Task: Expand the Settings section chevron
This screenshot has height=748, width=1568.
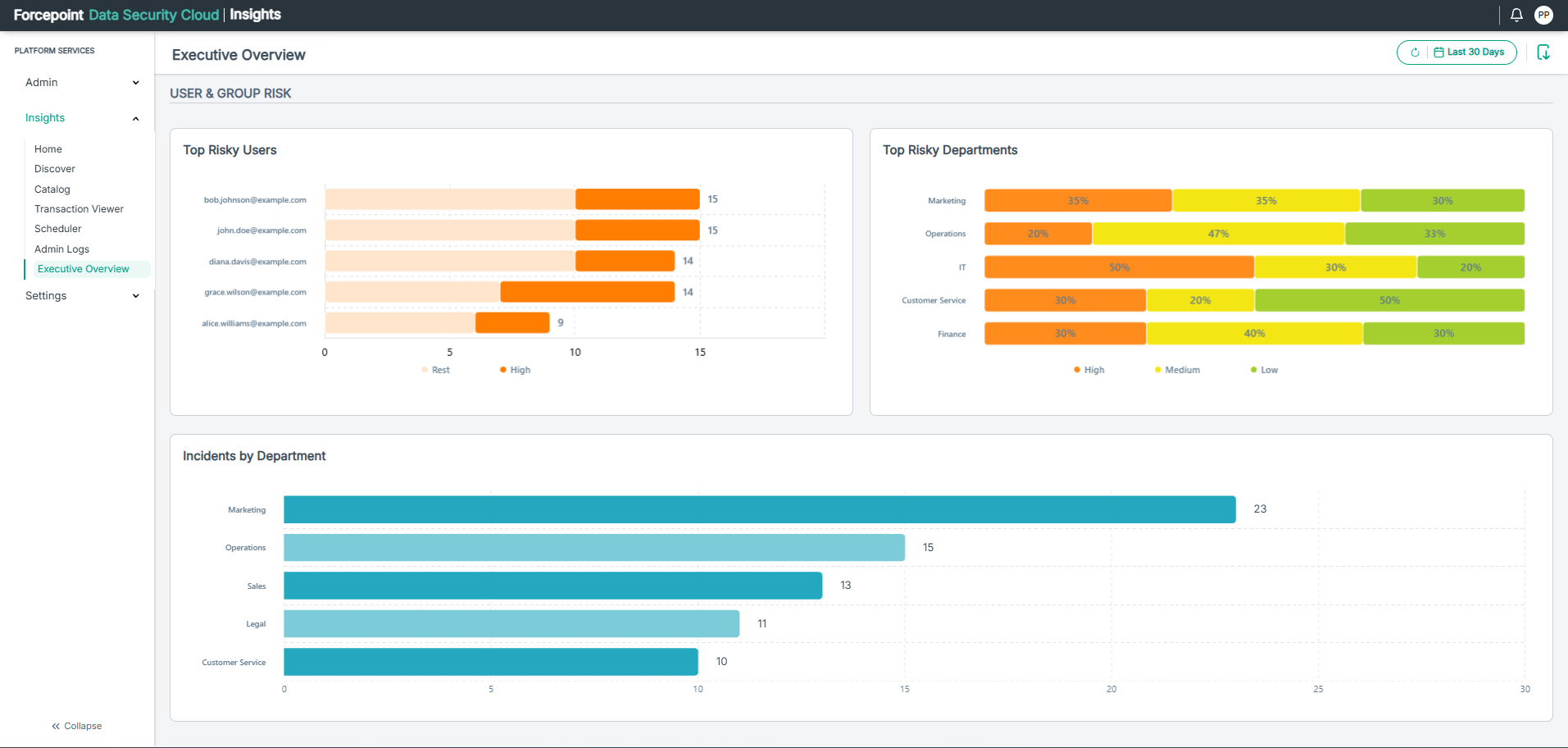Action: pos(136,296)
